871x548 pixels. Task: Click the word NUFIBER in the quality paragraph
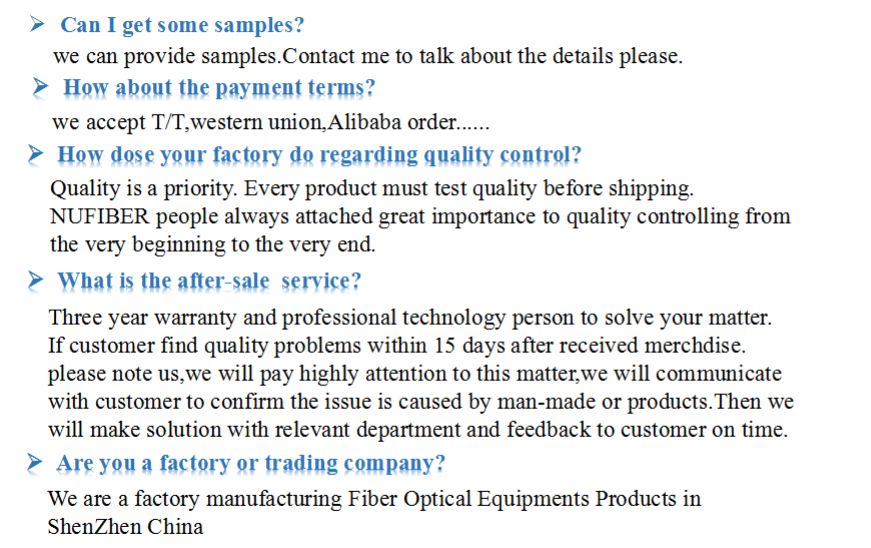[99, 217]
